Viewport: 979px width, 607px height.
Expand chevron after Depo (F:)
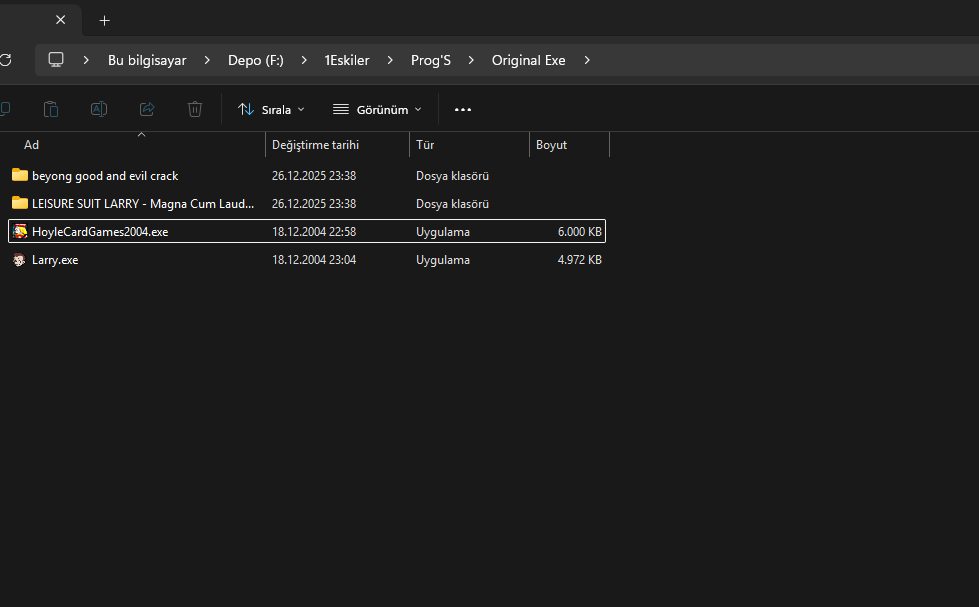click(x=304, y=60)
